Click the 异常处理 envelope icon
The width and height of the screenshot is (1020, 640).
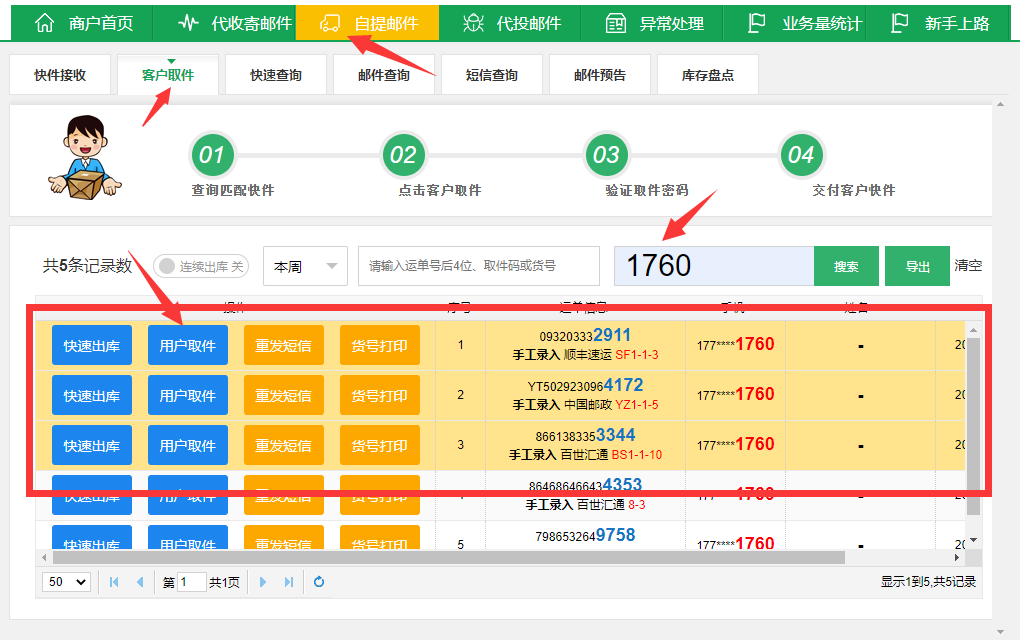616,20
